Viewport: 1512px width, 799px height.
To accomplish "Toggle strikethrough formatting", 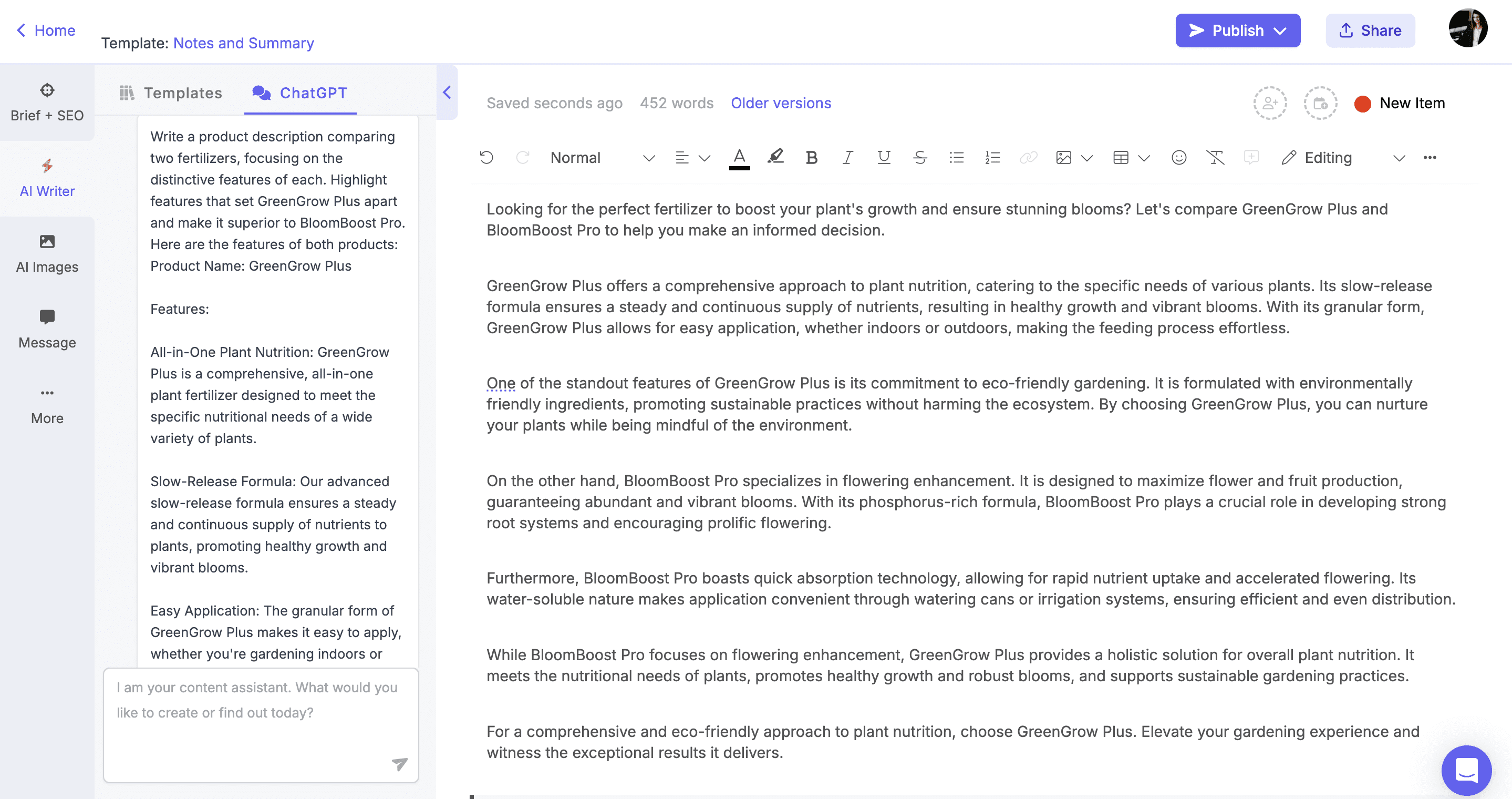I will click(x=920, y=157).
